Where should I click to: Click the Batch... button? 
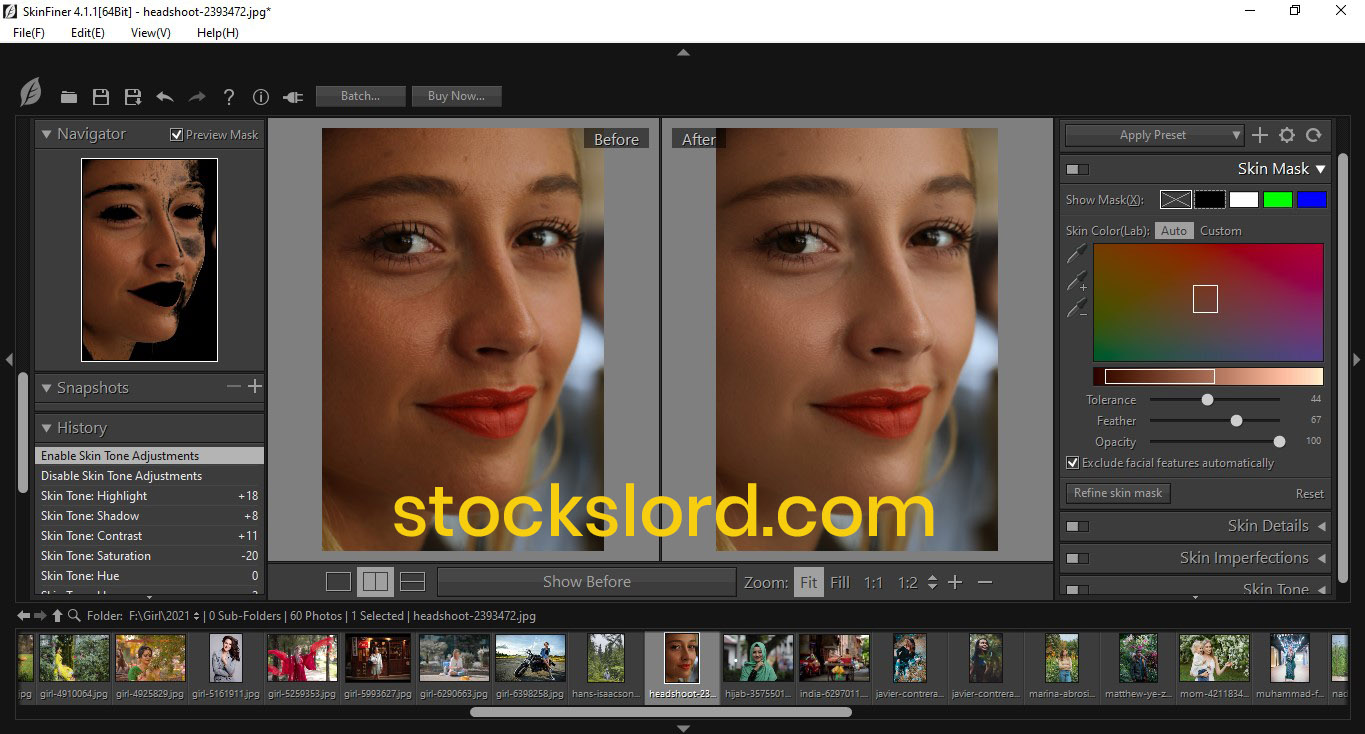(x=360, y=96)
